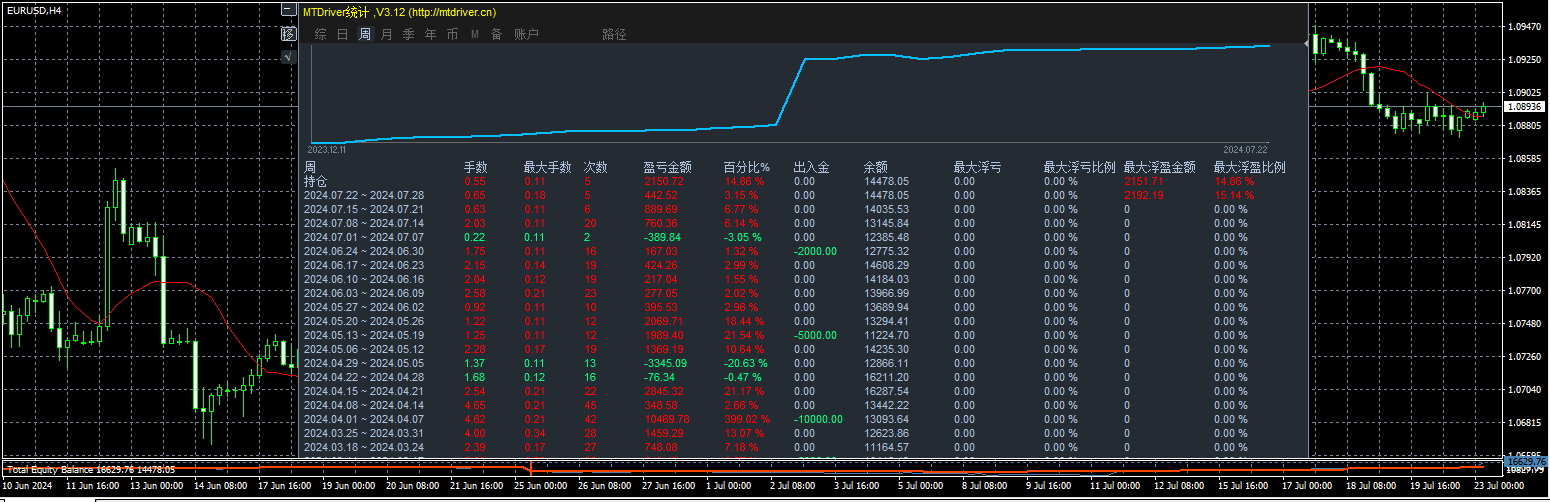Click the 周 column header in the table

(x=310, y=167)
